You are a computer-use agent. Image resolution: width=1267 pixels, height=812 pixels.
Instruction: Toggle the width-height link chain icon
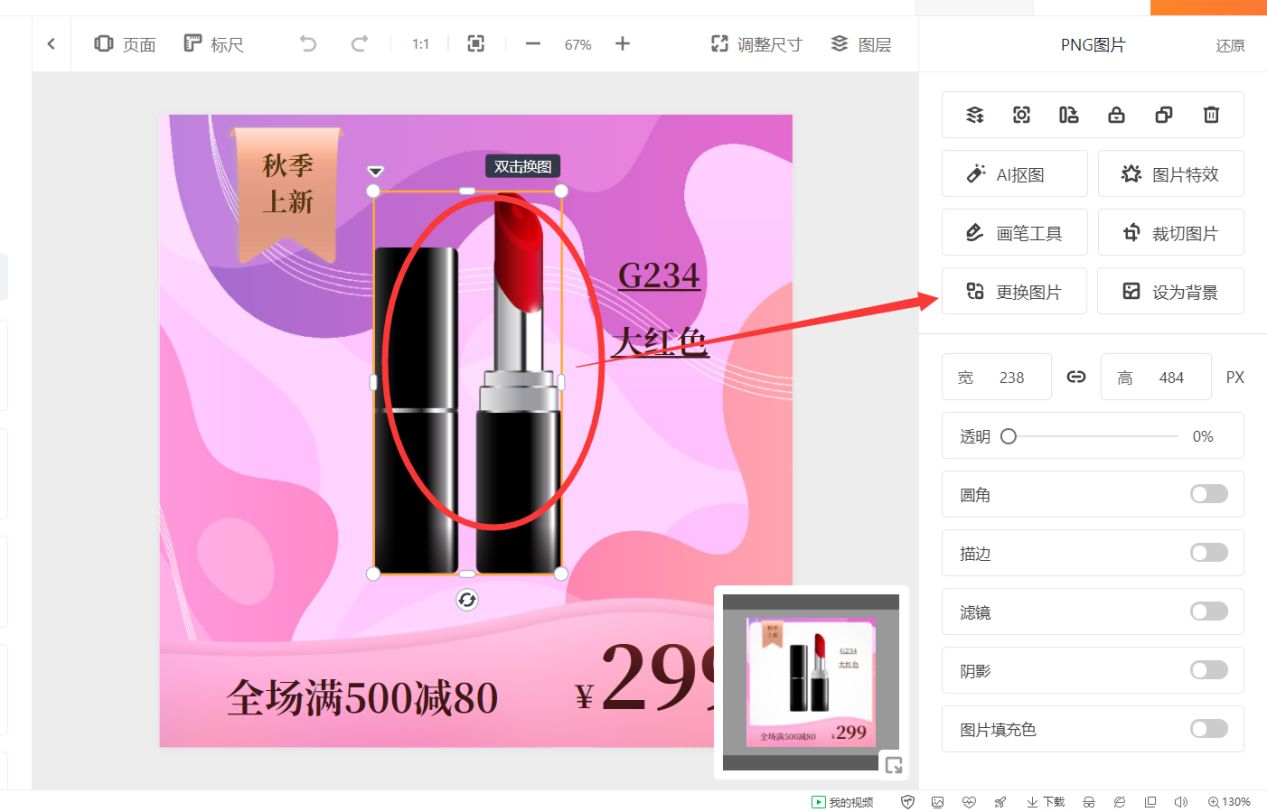(1075, 377)
